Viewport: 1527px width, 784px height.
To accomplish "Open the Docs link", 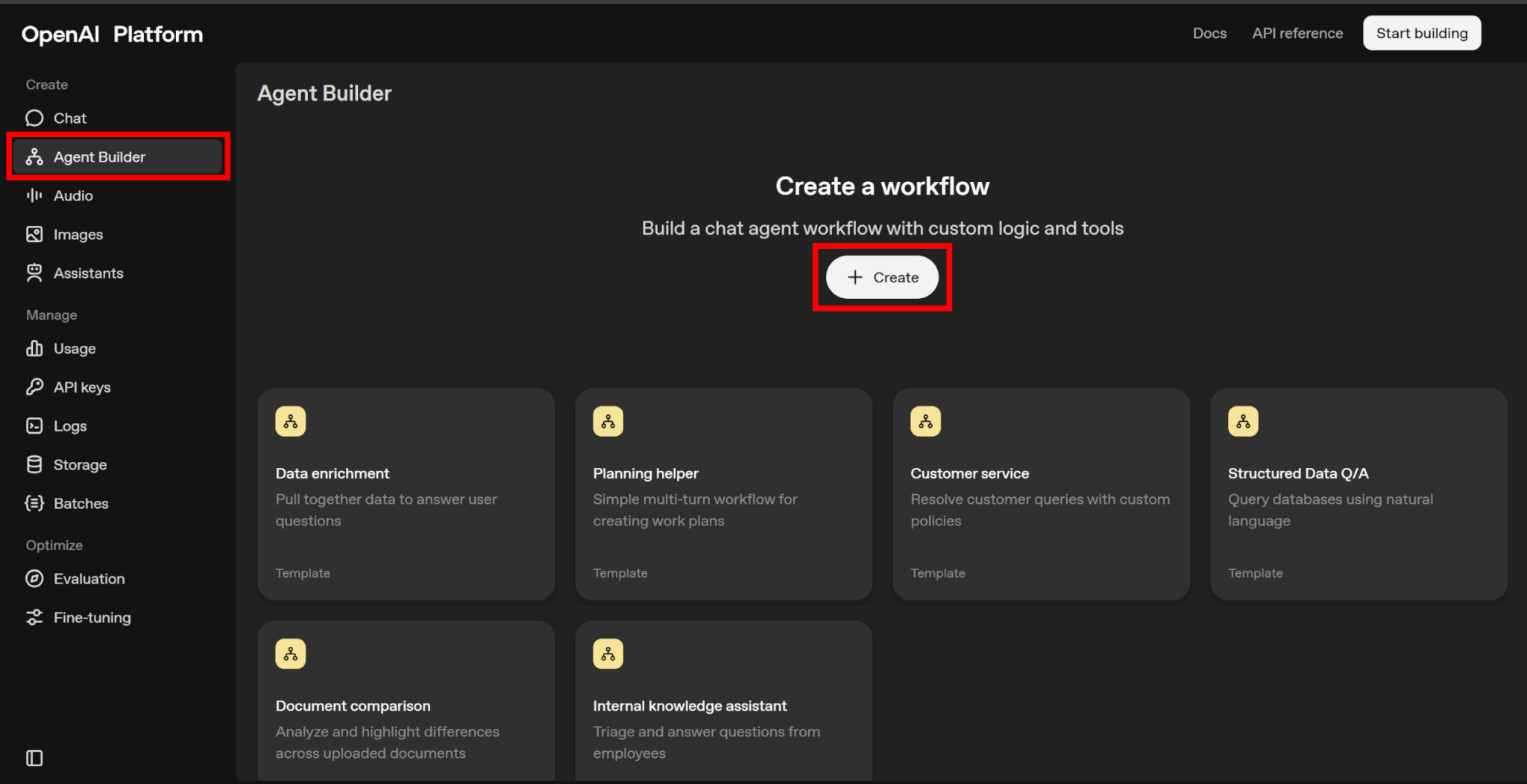I will coord(1209,34).
